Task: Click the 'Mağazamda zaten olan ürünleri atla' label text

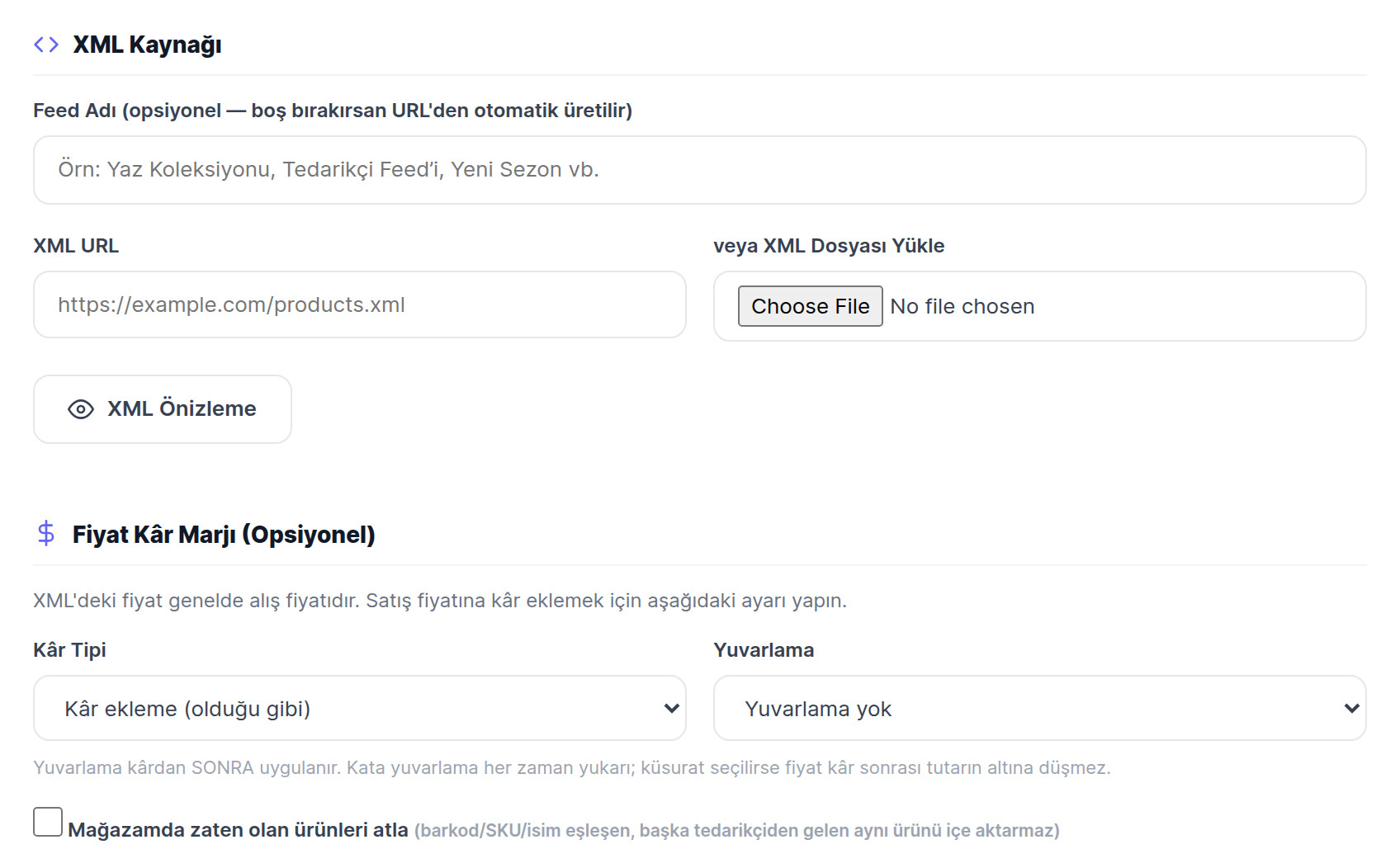Action: (x=238, y=830)
